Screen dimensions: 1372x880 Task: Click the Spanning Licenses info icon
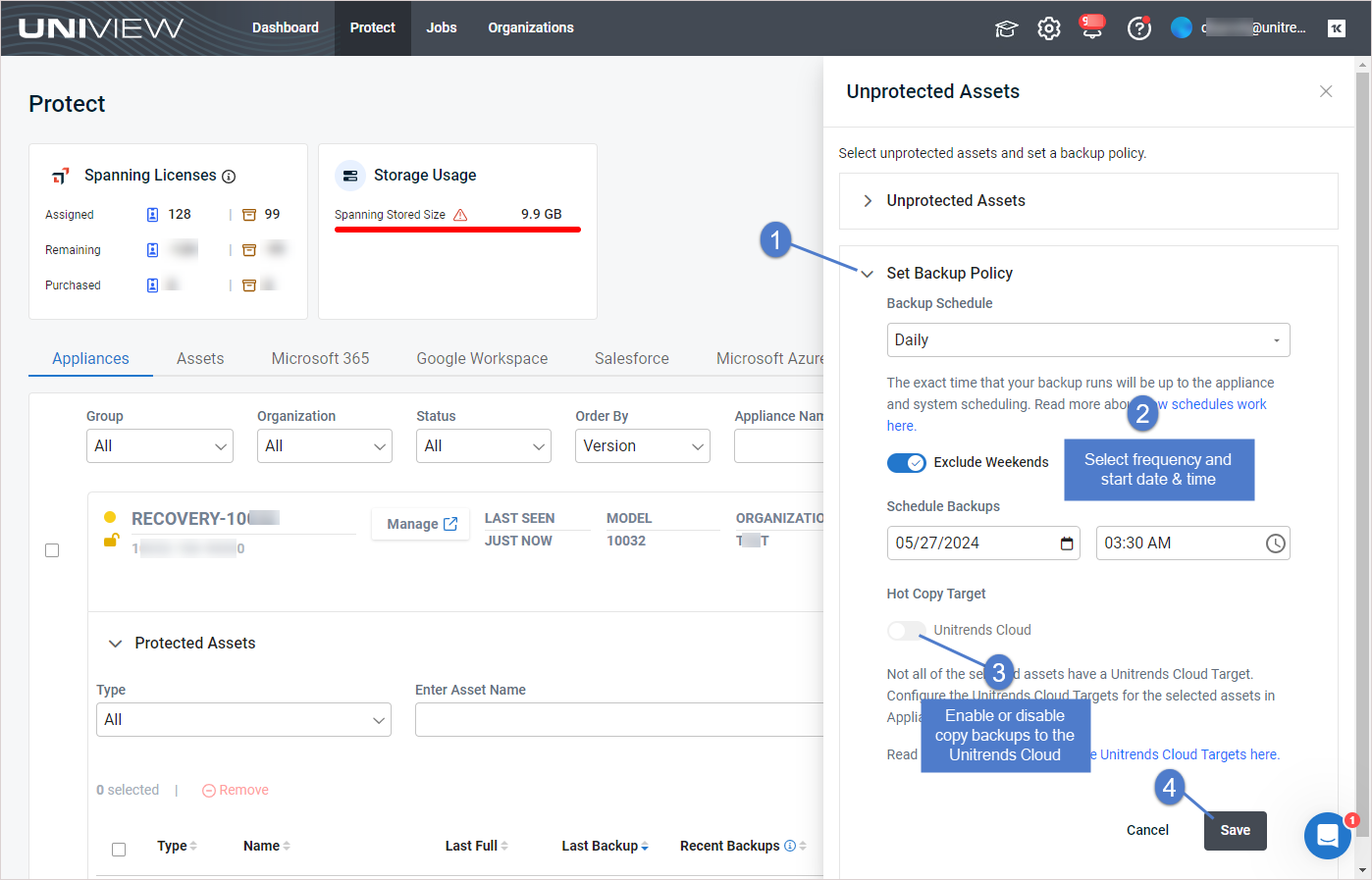click(229, 176)
